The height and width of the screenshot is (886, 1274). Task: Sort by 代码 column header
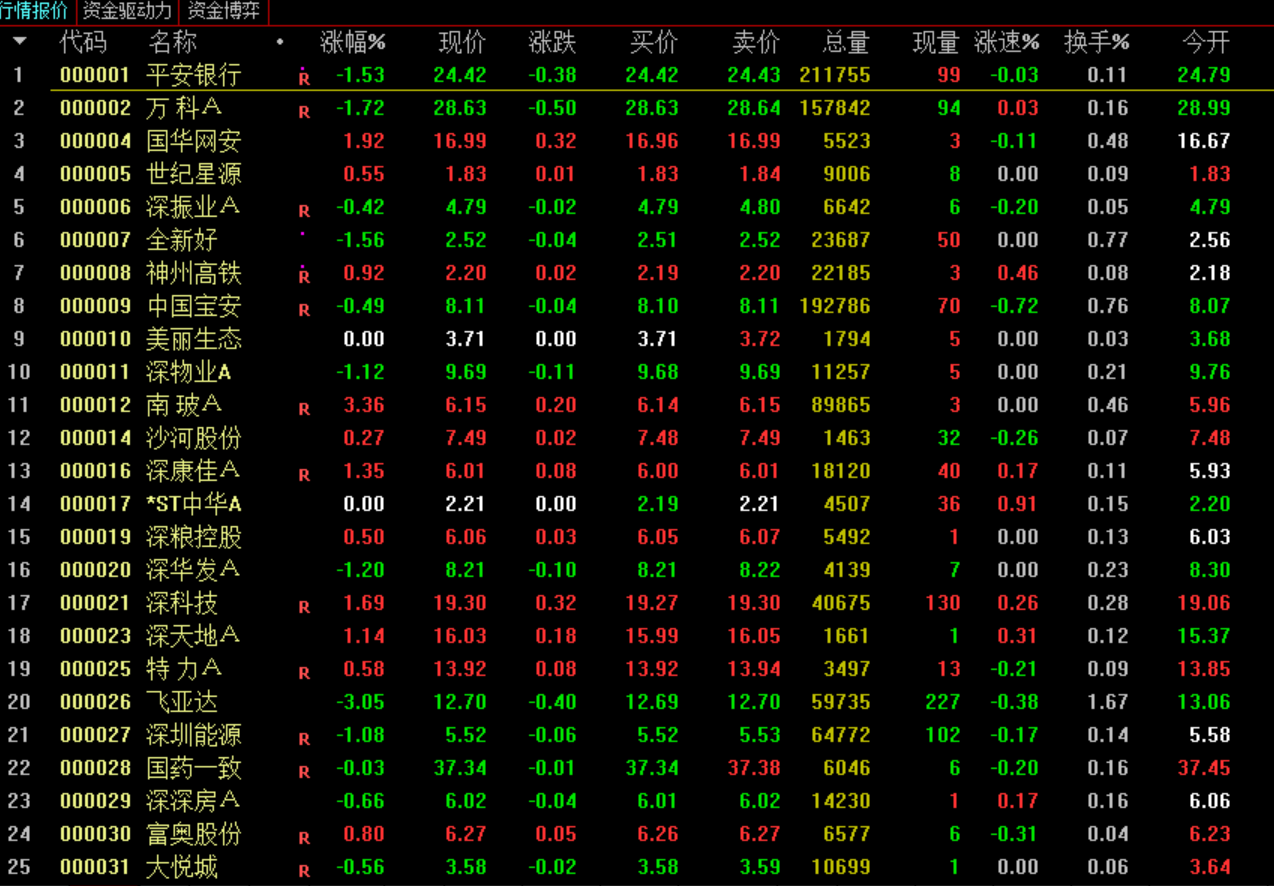click(83, 42)
